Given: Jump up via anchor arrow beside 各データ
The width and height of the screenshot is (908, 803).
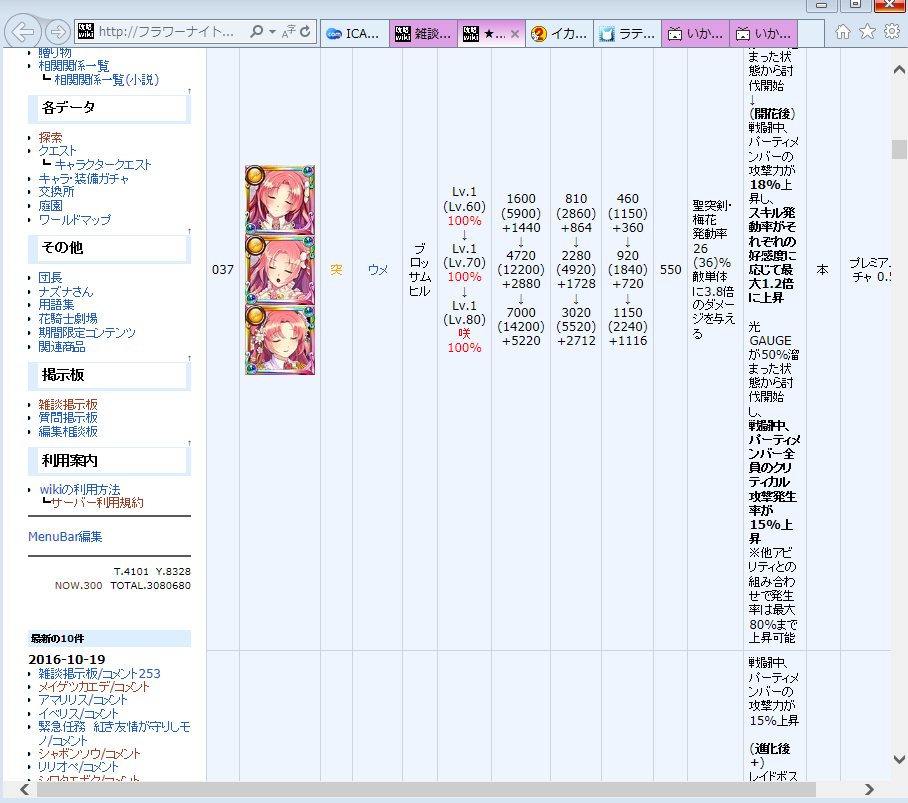Looking at the screenshot, I should coord(189,91).
